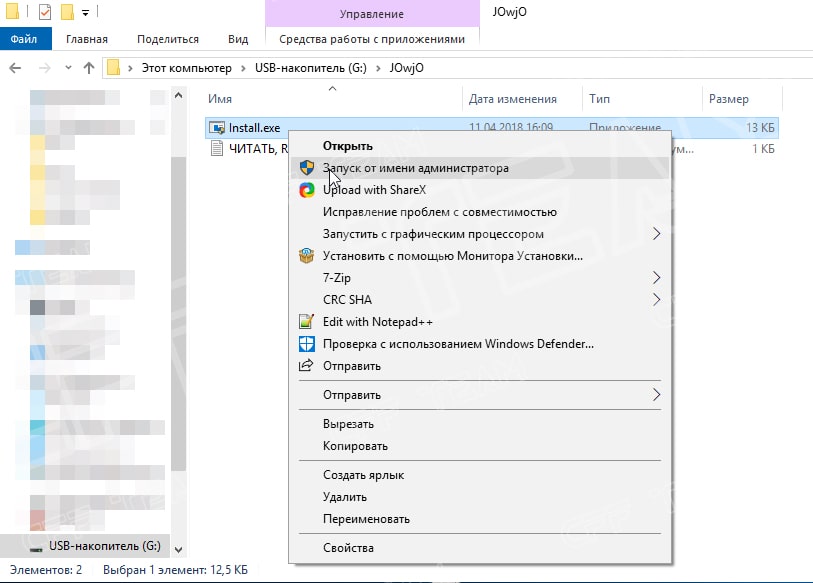Sort by Дата изменения column header
This screenshot has height=583, width=813.
(x=522, y=99)
